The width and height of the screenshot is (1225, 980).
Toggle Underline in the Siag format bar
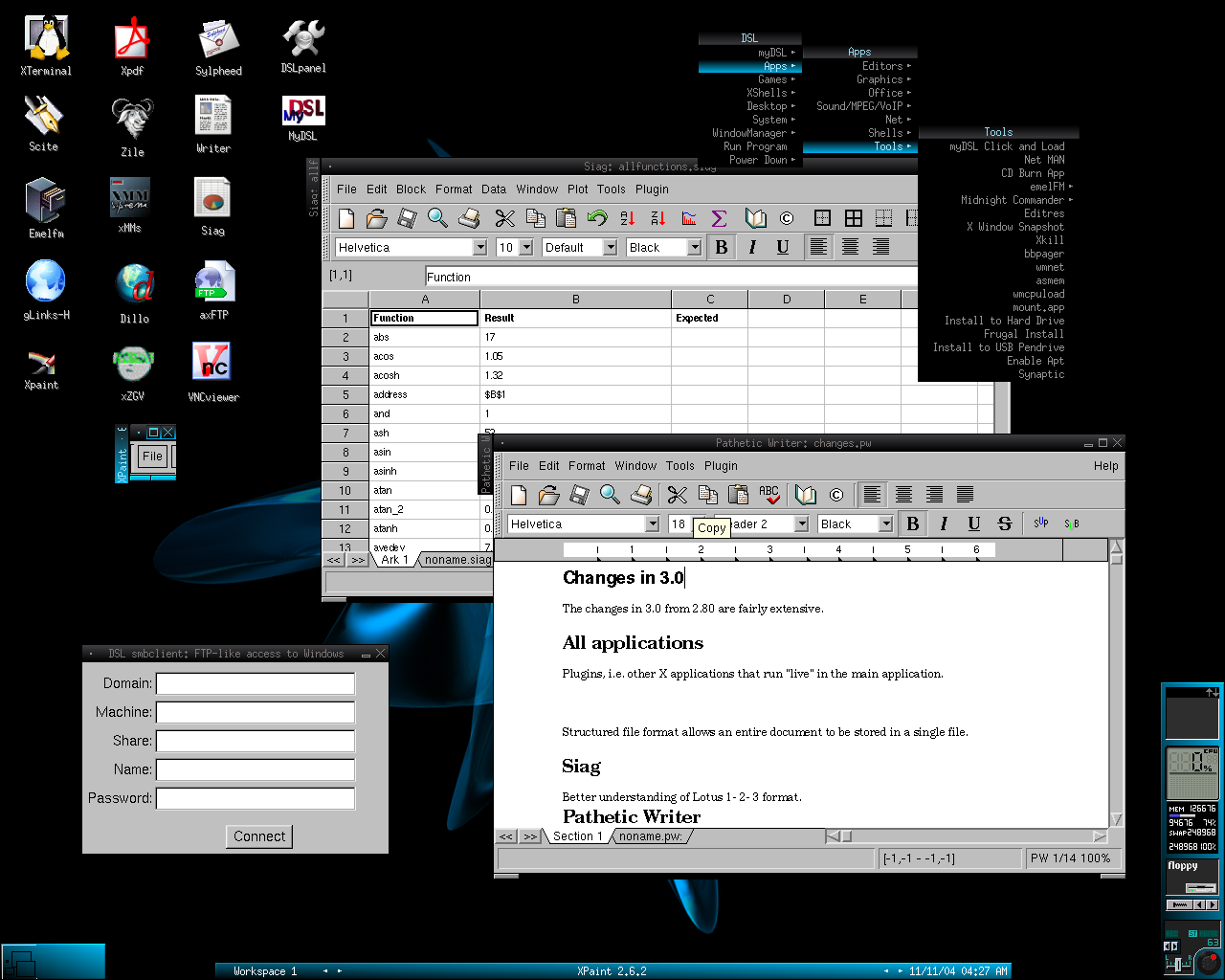(783, 247)
